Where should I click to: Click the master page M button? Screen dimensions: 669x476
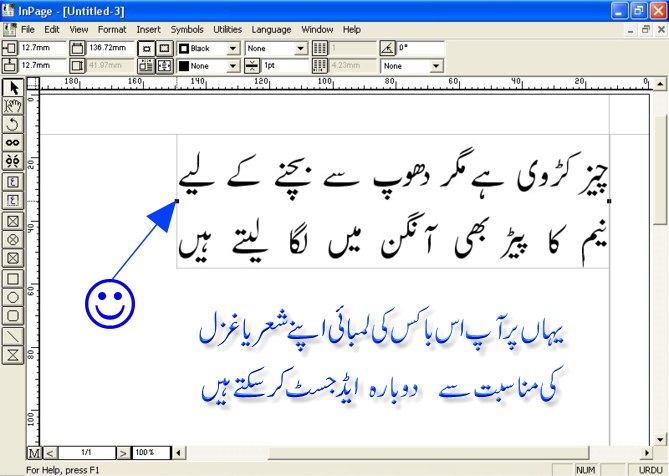34,454
